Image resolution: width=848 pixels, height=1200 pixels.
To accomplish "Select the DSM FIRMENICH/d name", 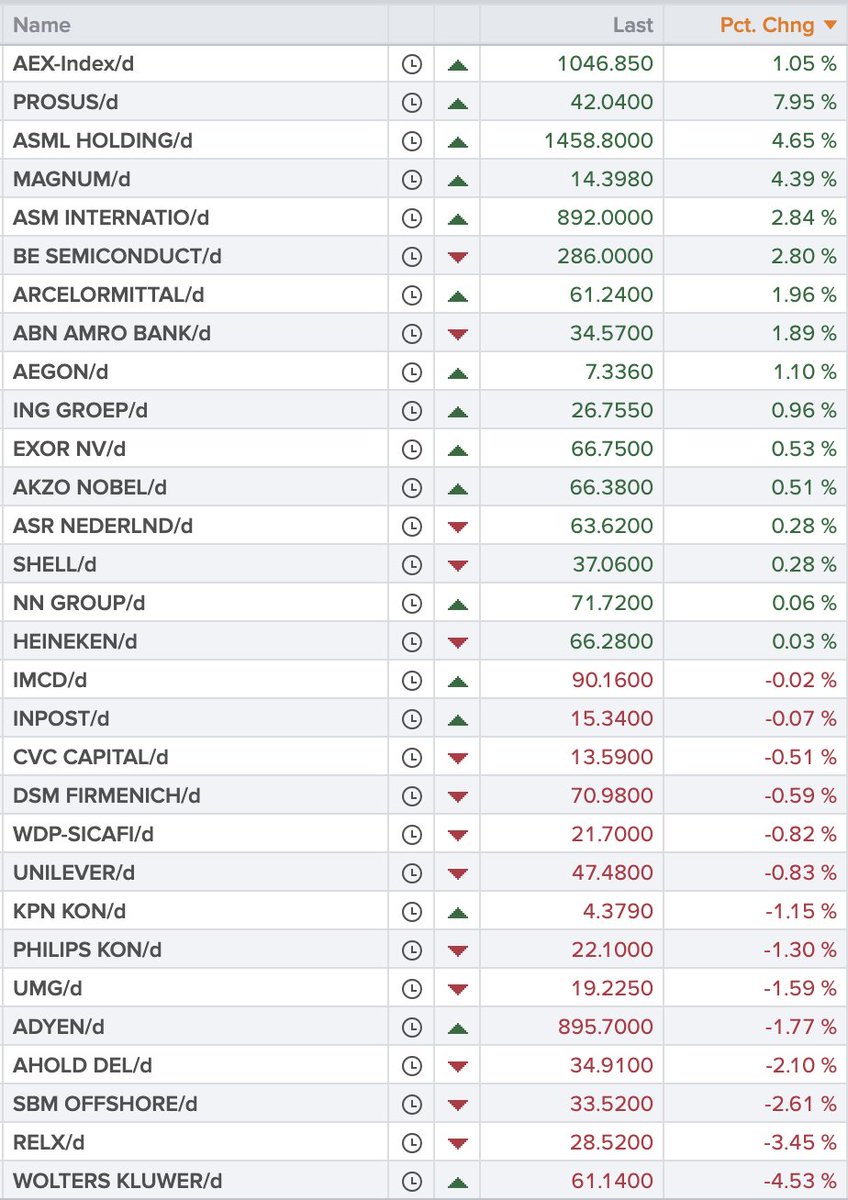I will pyautogui.click(x=107, y=796).
